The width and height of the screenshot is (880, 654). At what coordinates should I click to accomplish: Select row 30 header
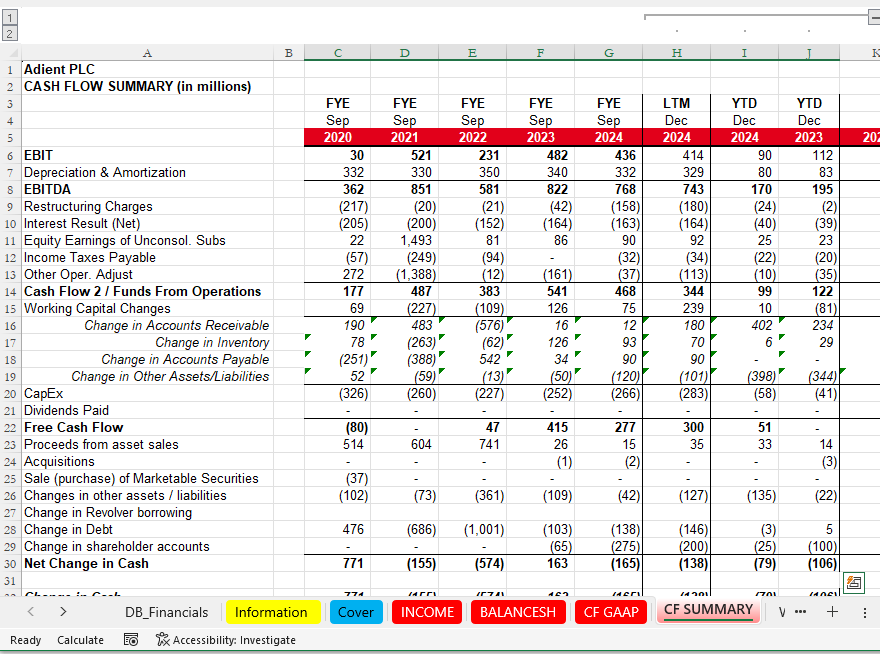point(10,564)
